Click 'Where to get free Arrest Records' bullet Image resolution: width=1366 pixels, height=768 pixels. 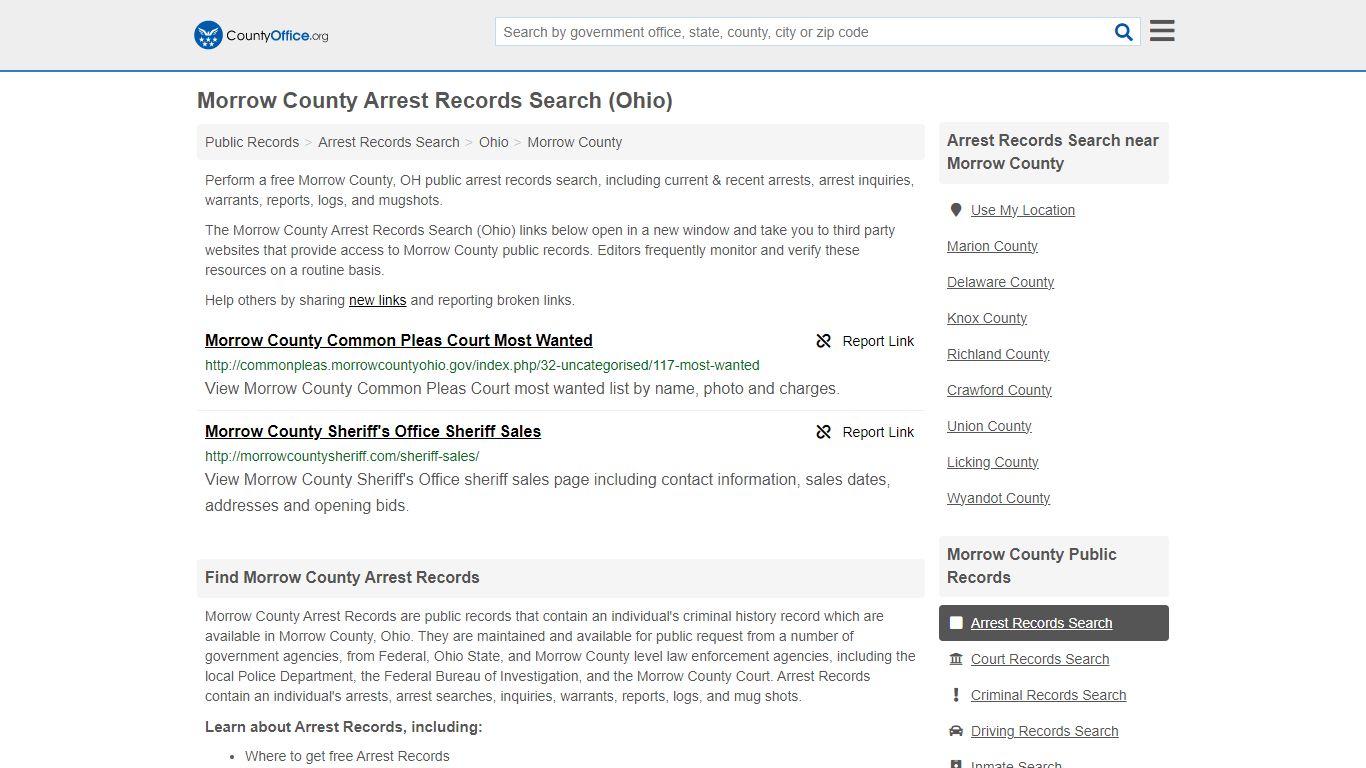347,756
